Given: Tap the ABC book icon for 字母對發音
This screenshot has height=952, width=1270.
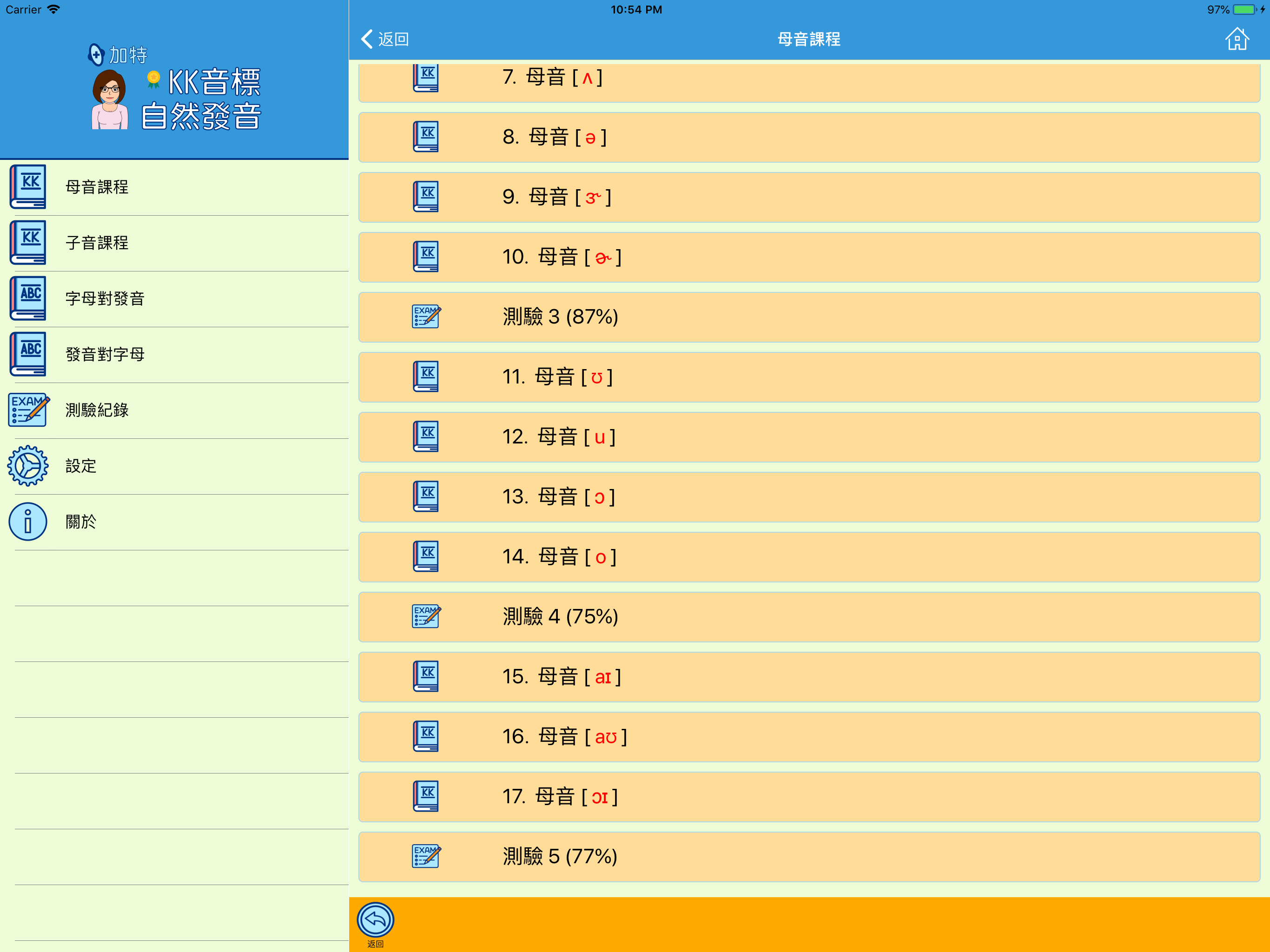Looking at the screenshot, I should coord(27,298).
